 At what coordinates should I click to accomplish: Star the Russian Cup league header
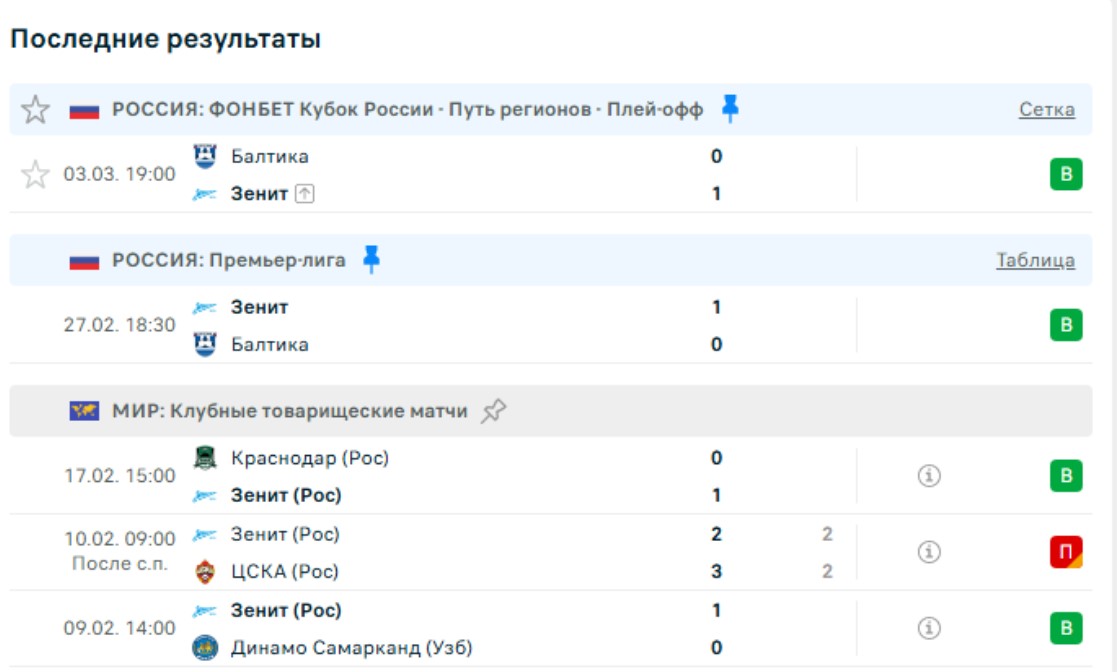pos(36,110)
